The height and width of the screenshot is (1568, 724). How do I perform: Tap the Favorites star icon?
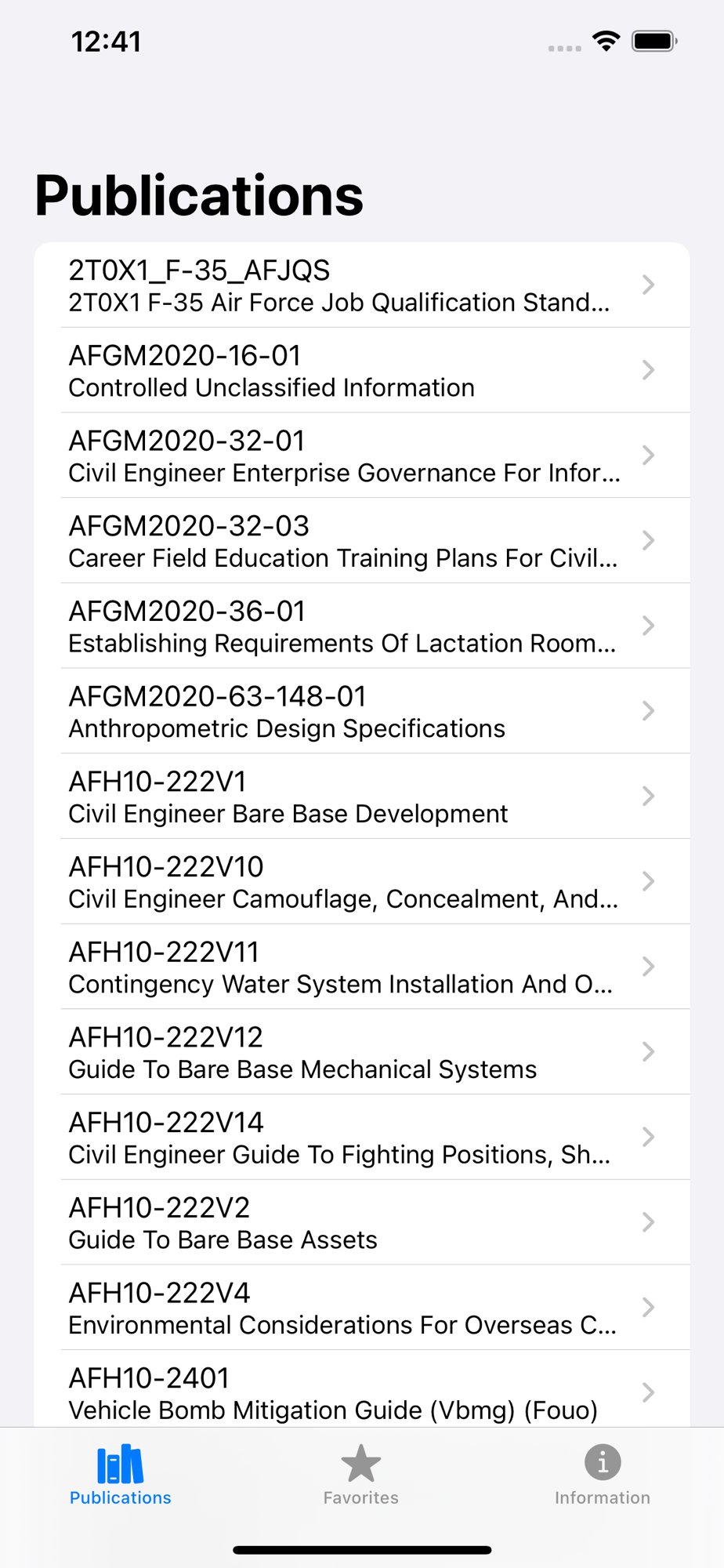pos(360,1464)
